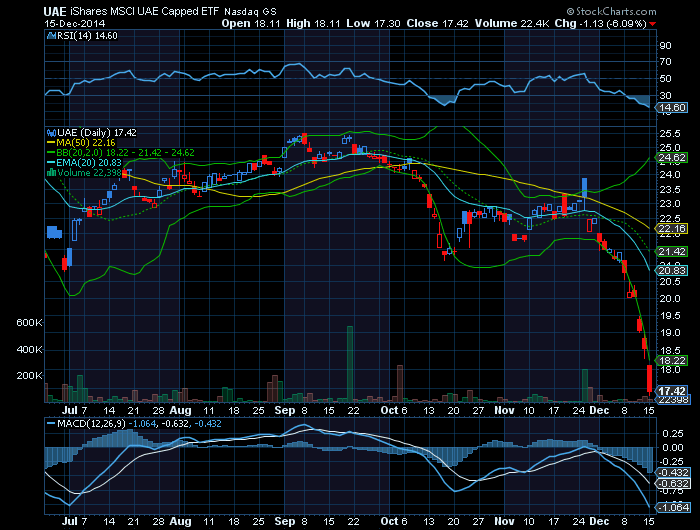Click the RSI(14) 14.60 indicator label
This screenshot has width=700, height=530.
point(88,36)
